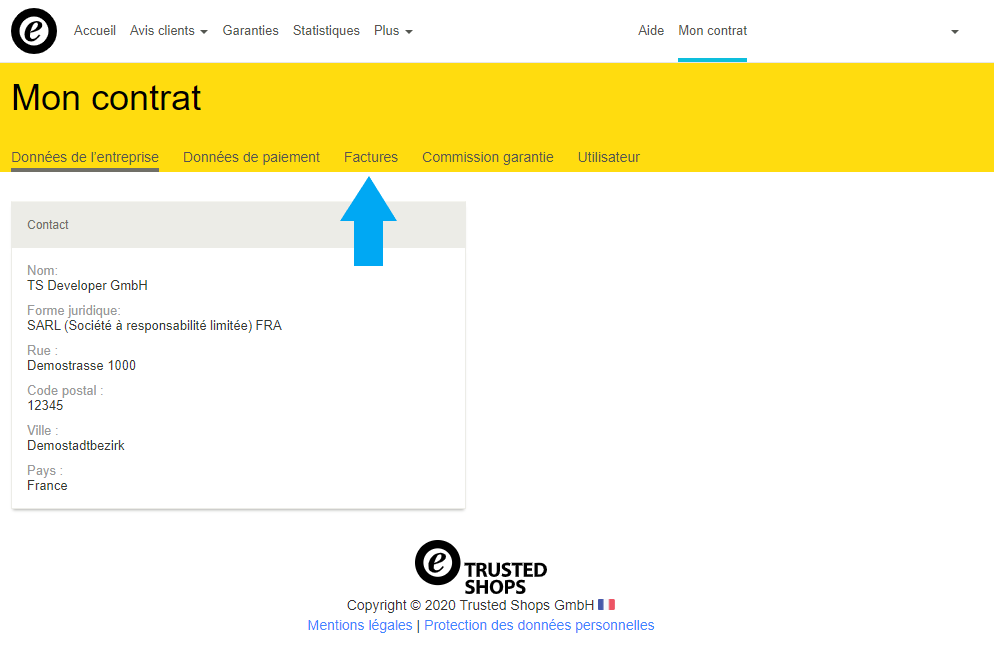Select Mon contrat in top navigation
The height and width of the screenshot is (657, 994).
pyautogui.click(x=713, y=30)
